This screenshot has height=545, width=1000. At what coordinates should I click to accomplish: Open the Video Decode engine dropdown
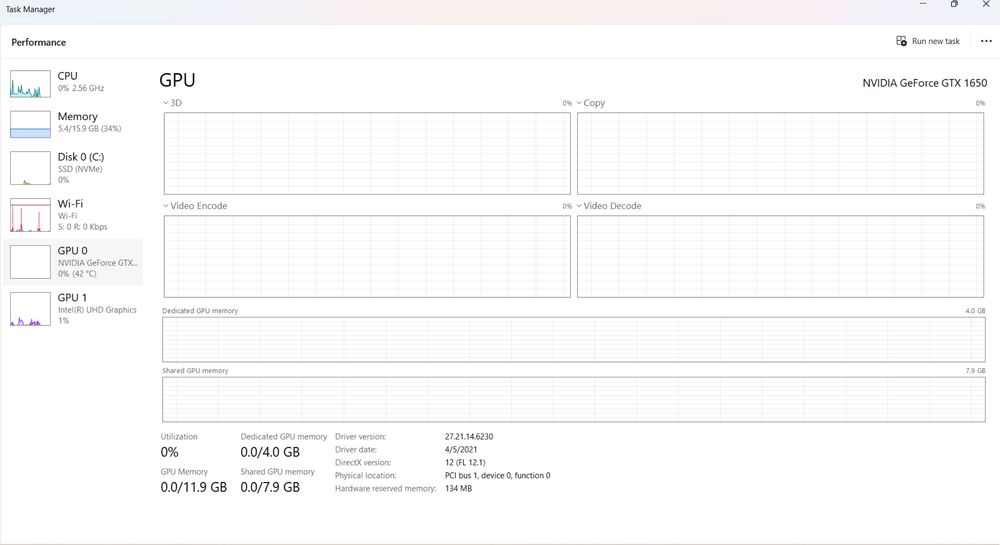(609, 206)
